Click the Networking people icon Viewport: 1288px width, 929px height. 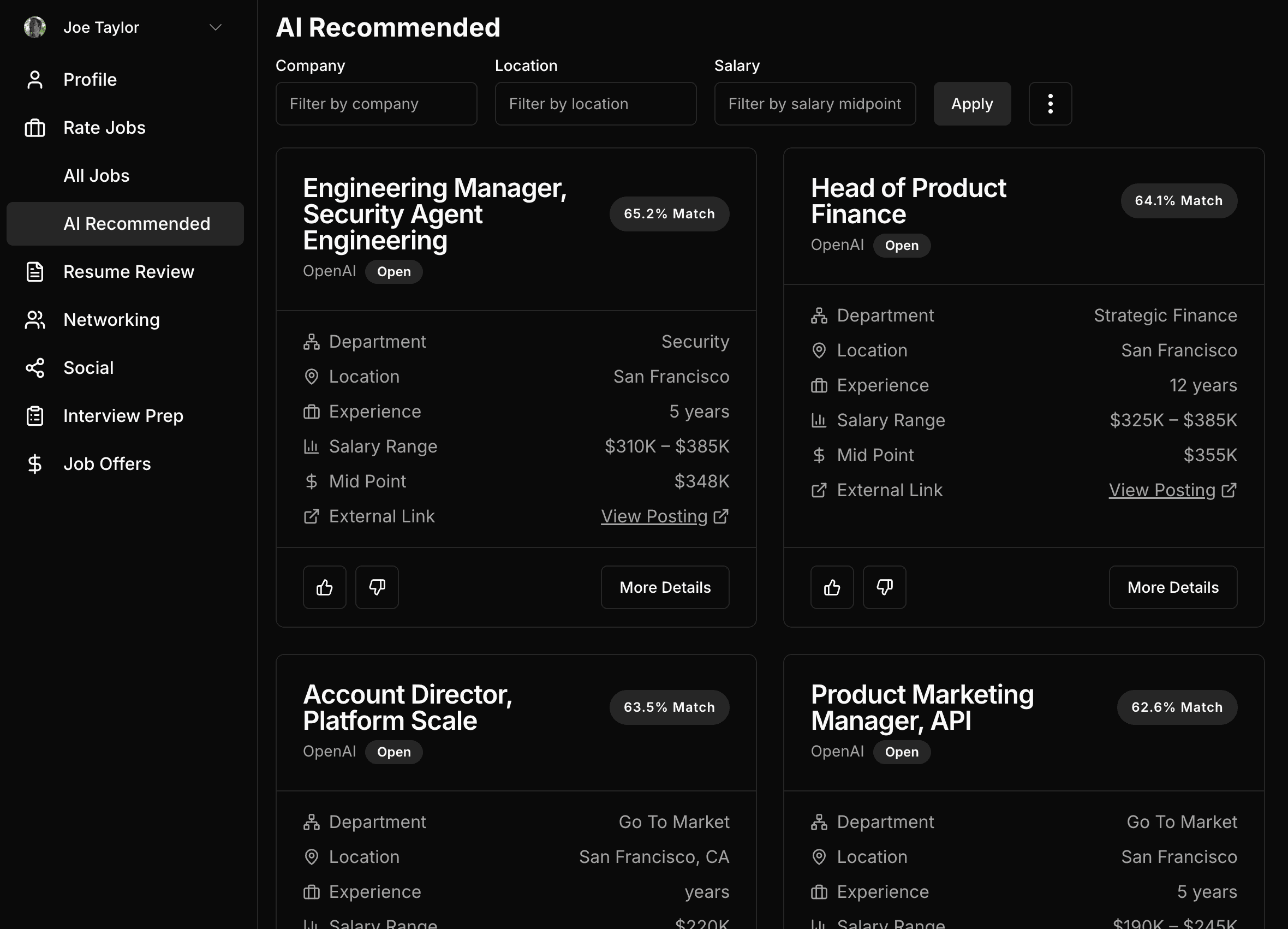tap(34, 320)
